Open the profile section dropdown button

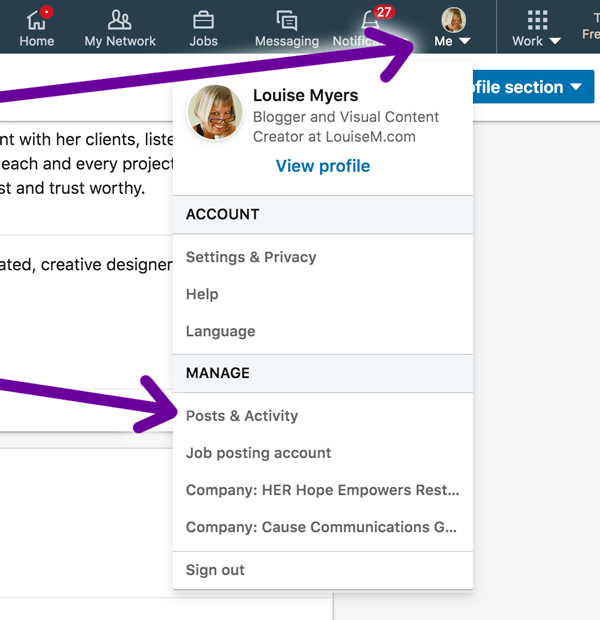(533, 87)
